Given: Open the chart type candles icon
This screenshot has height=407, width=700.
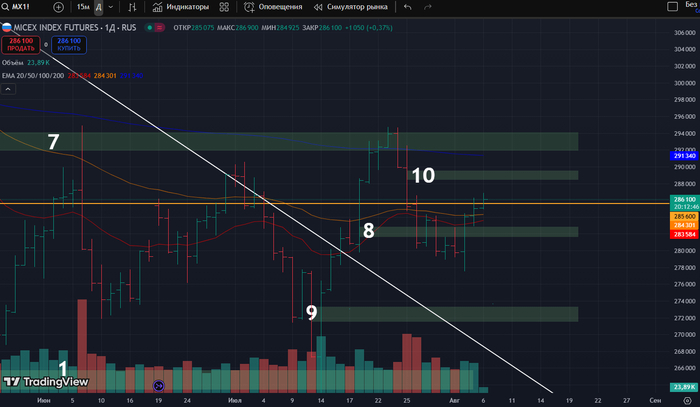Looking at the screenshot, I should tap(134, 6).
